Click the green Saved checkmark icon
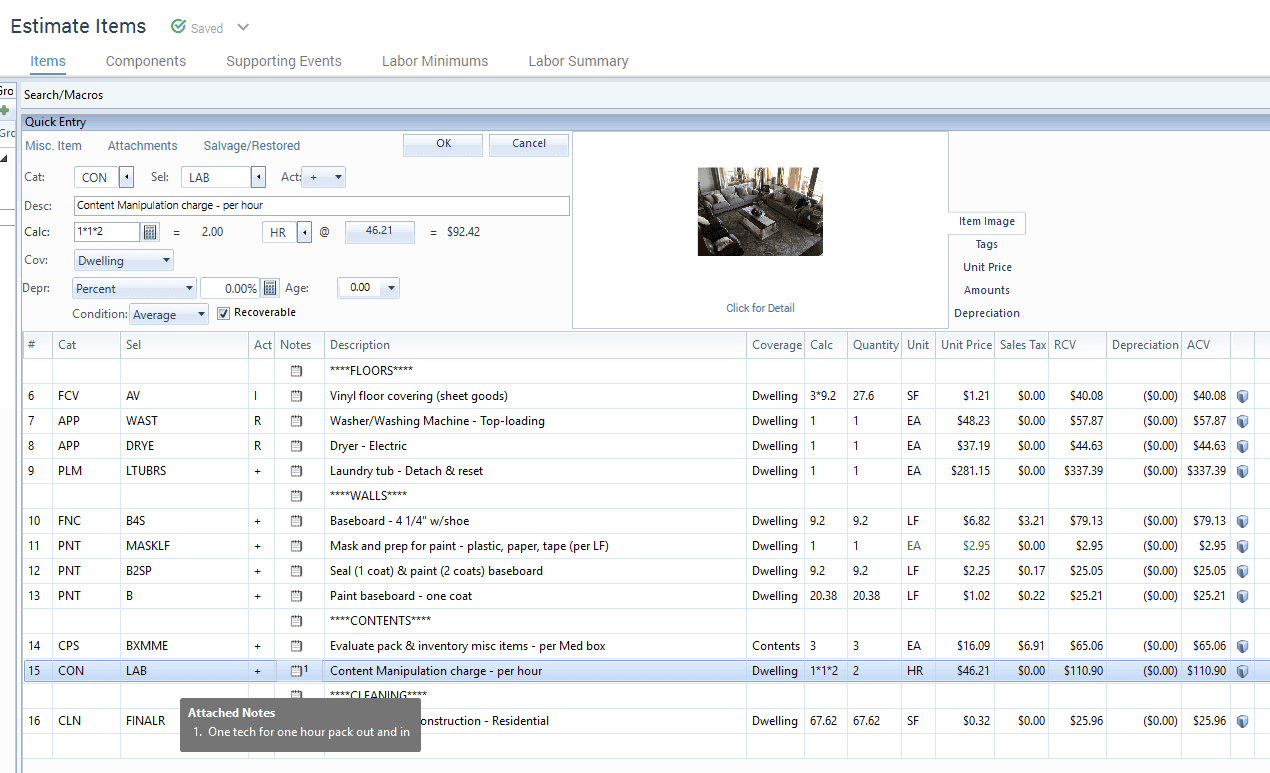1270x773 pixels. coord(178,27)
